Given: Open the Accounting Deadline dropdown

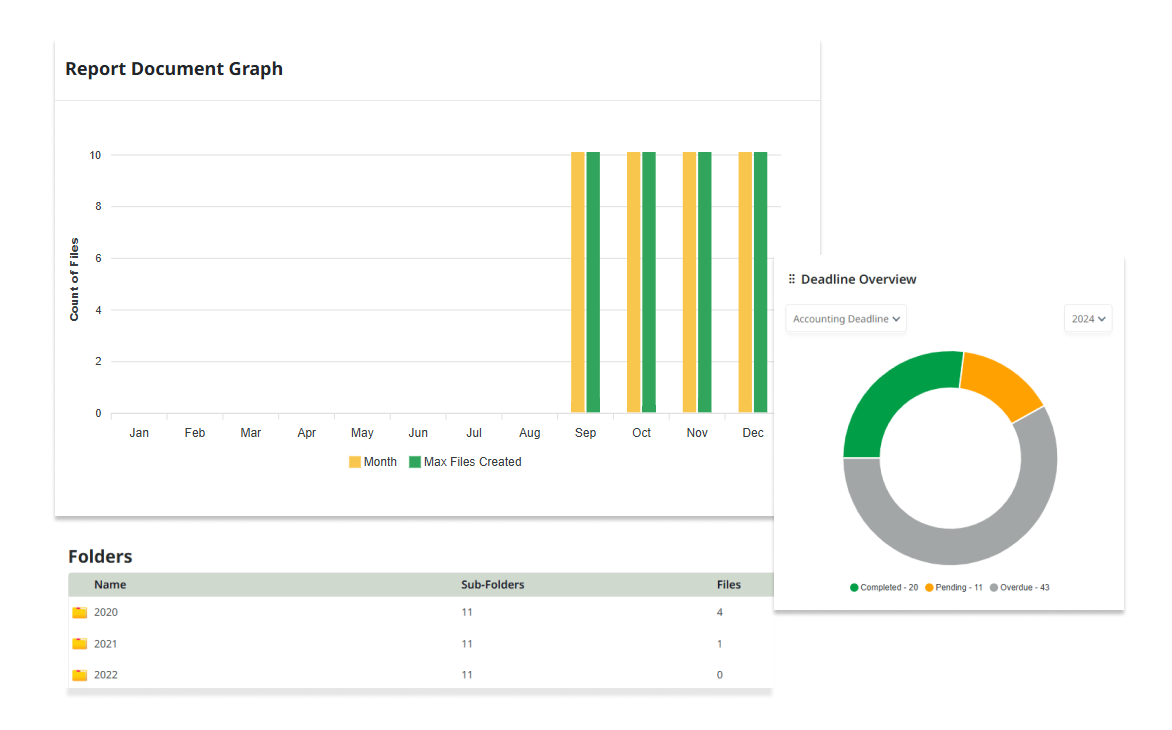Looking at the screenshot, I should click(x=846, y=319).
